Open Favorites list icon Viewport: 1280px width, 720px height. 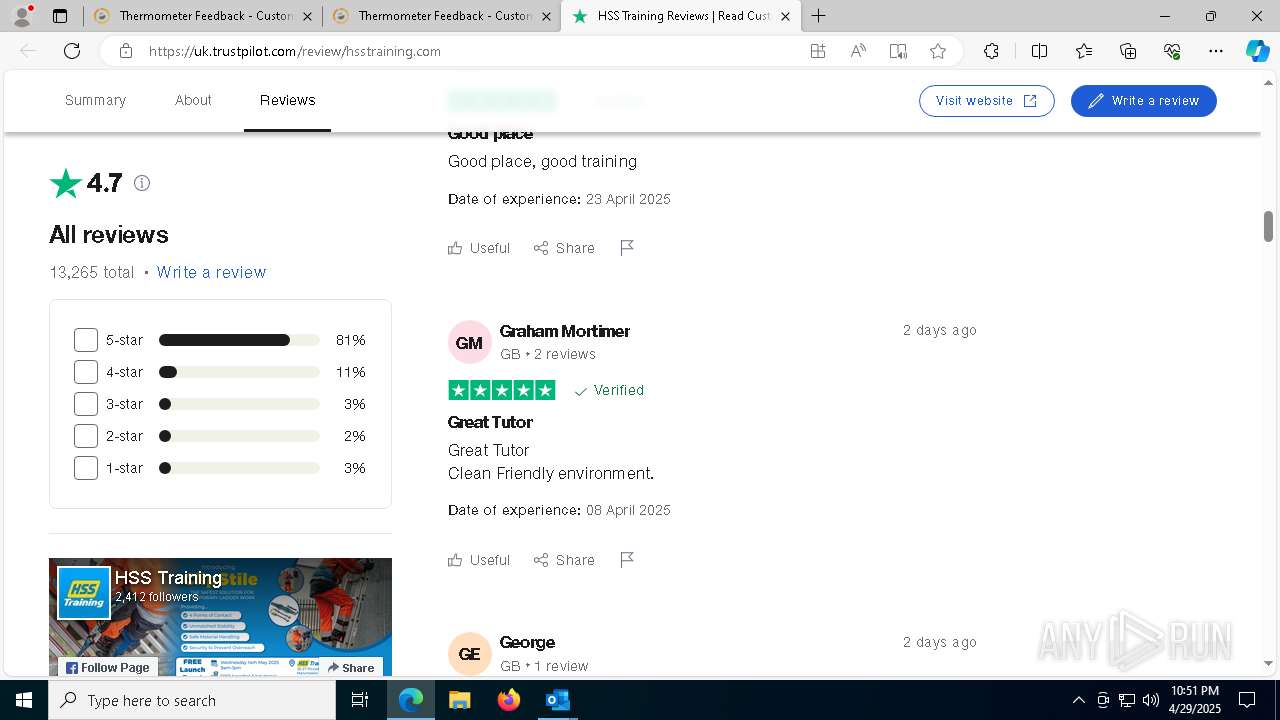[x=1084, y=51]
